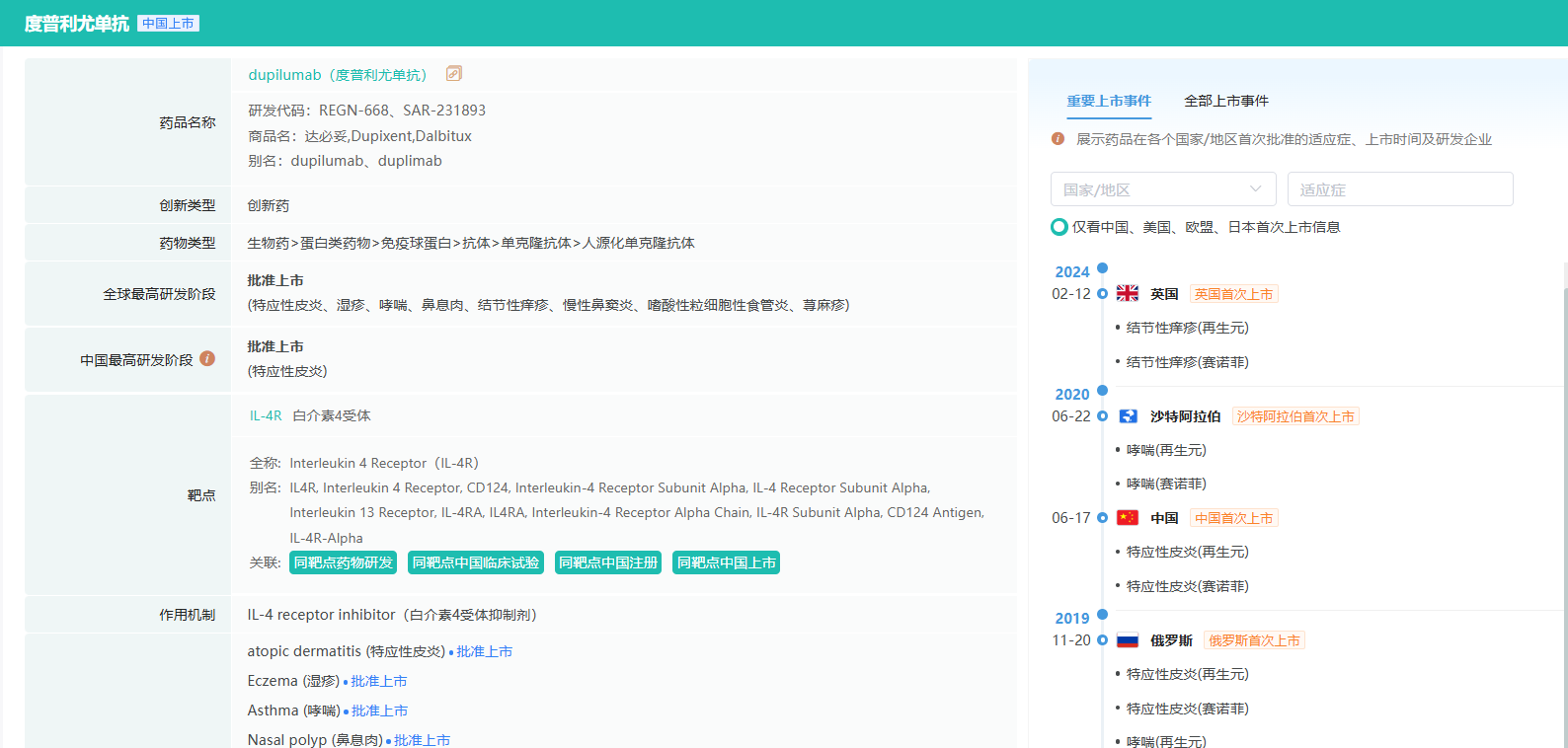This screenshot has width=1568, height=748.
Task: Click the 同靶点中国上市 button
Action: pyautogui.click(x=727, y=562)
